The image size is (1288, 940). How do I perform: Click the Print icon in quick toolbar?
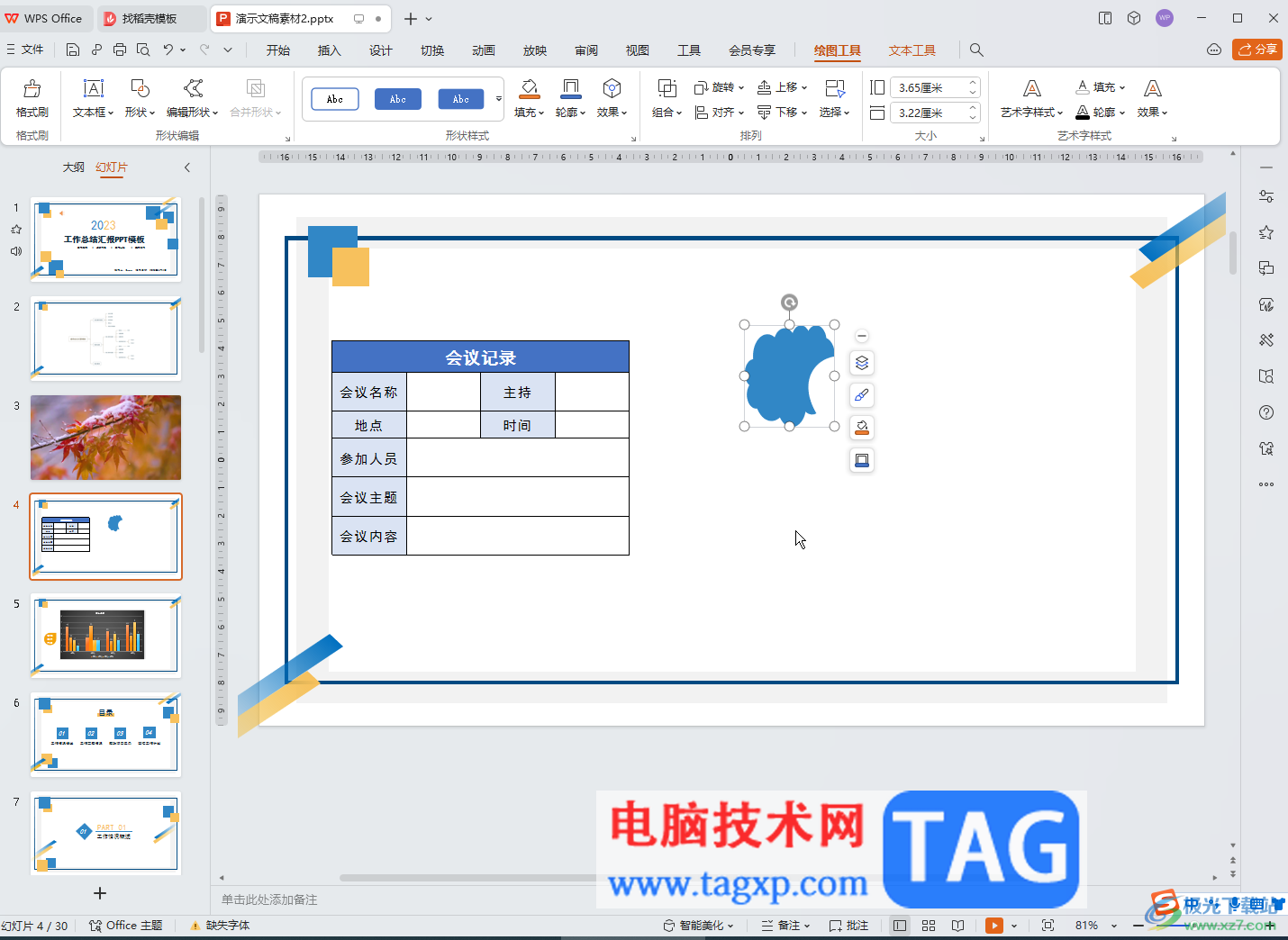pos(120,50)
